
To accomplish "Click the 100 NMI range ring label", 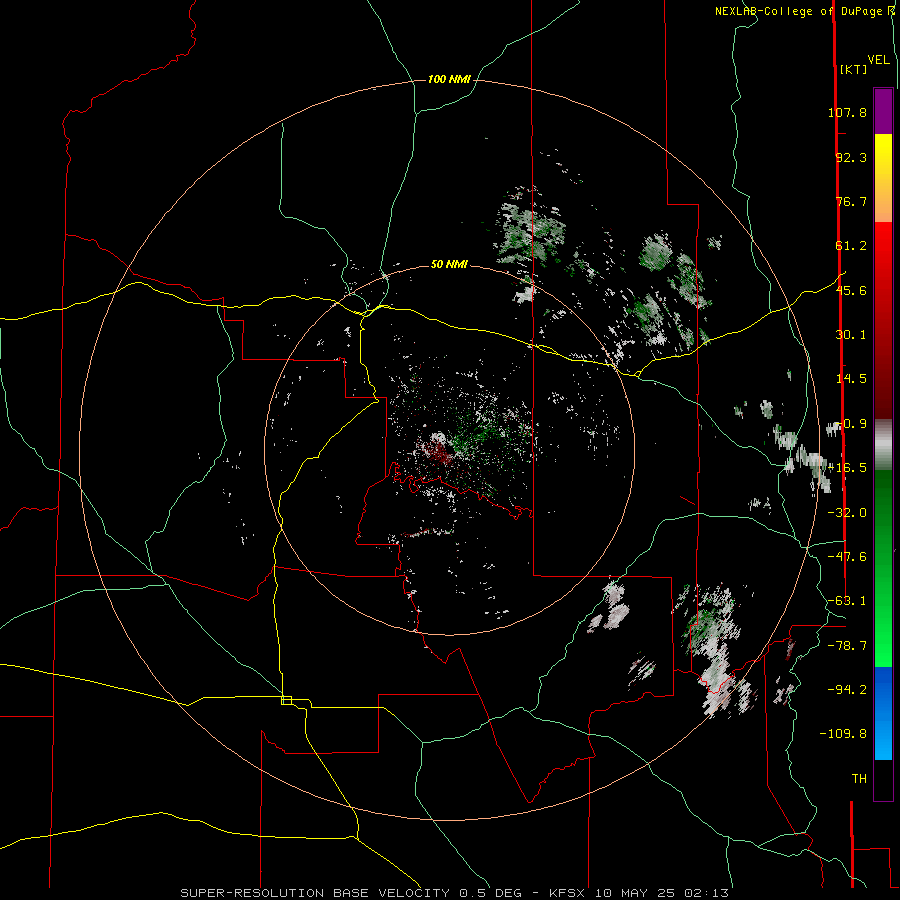I will 449,79.
